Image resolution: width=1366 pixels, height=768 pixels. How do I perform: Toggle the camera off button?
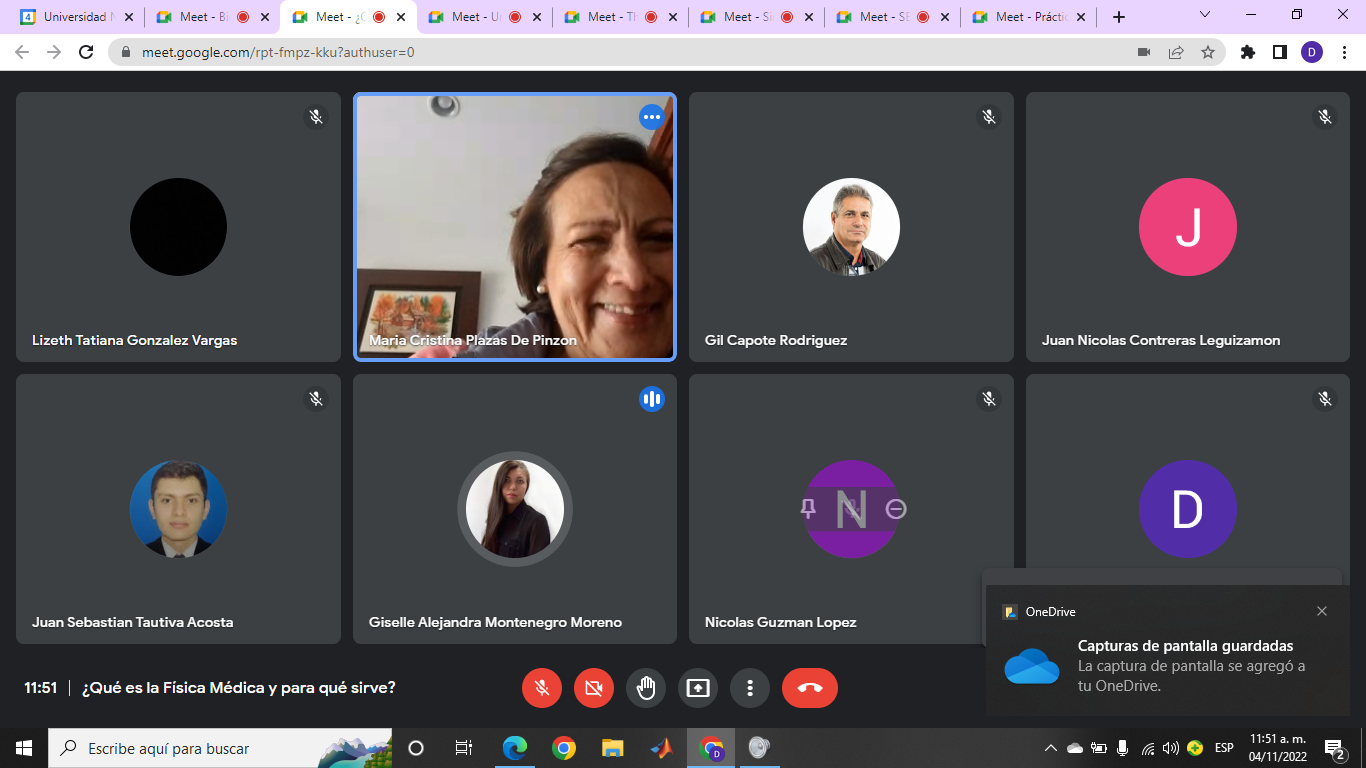pyautogui.click(x=594, y=688)
